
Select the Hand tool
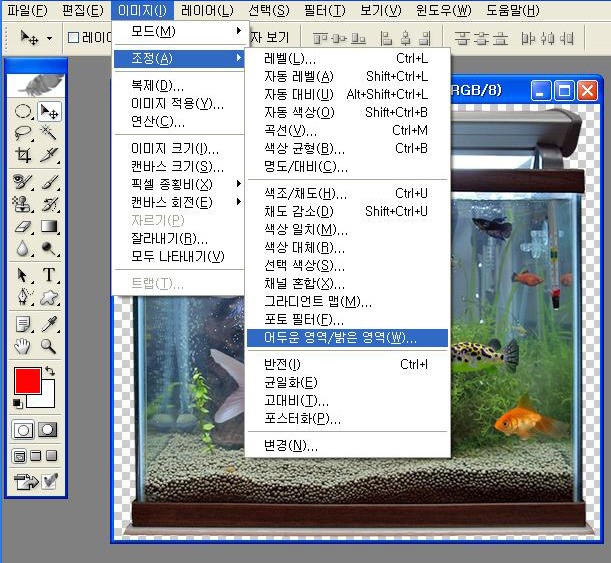(x=23, y=346)
